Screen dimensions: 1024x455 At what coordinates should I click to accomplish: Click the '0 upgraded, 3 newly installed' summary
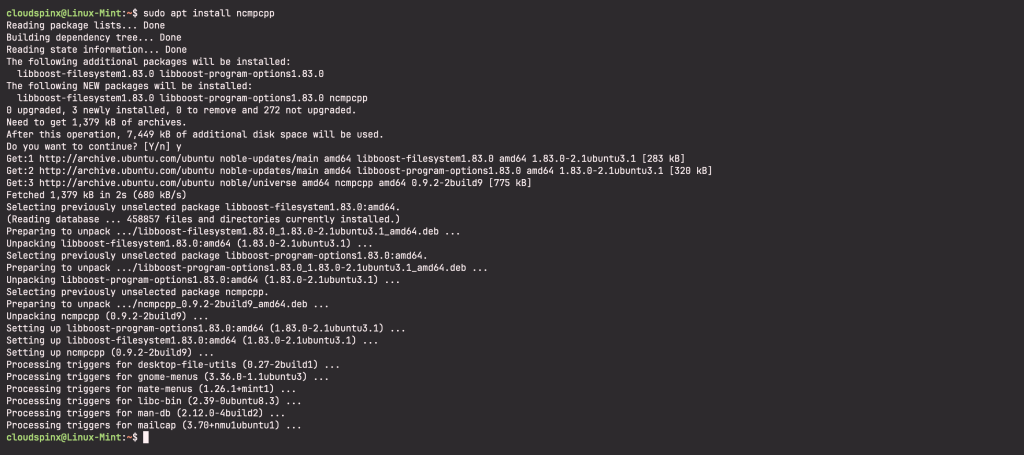point(182,110)
